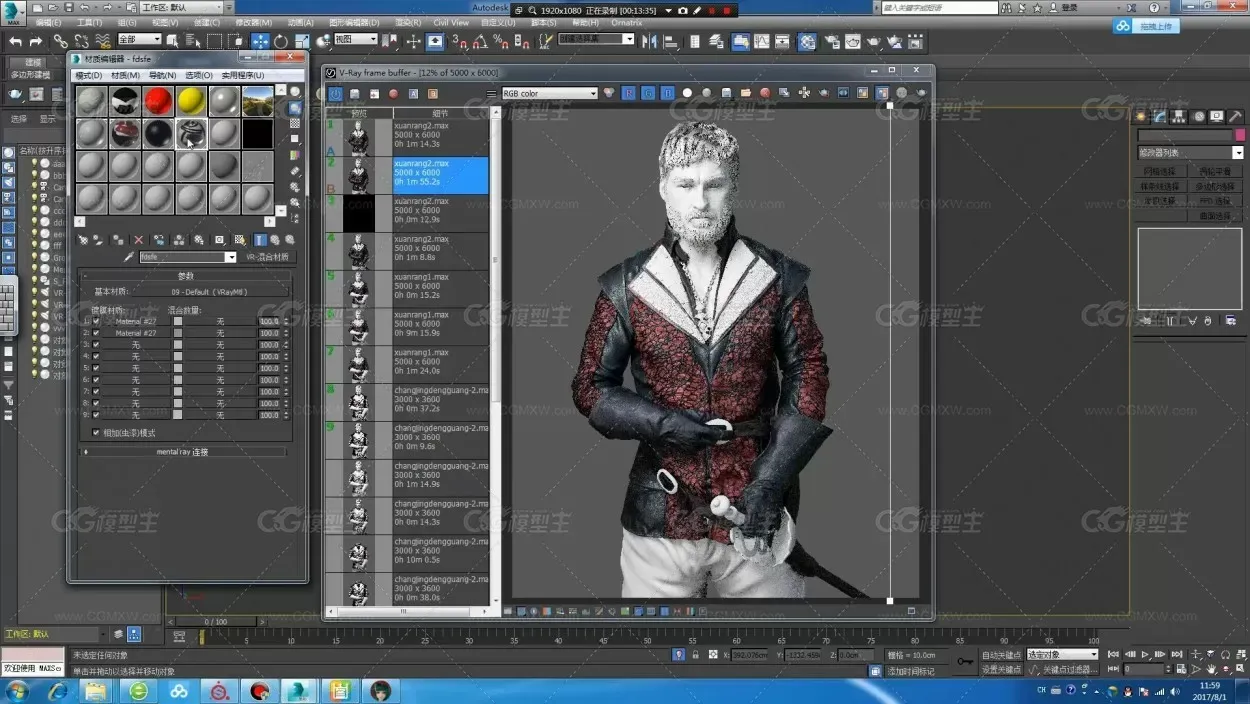Open 3ds Max application logo menu
1250x704 pixels.
14,11
